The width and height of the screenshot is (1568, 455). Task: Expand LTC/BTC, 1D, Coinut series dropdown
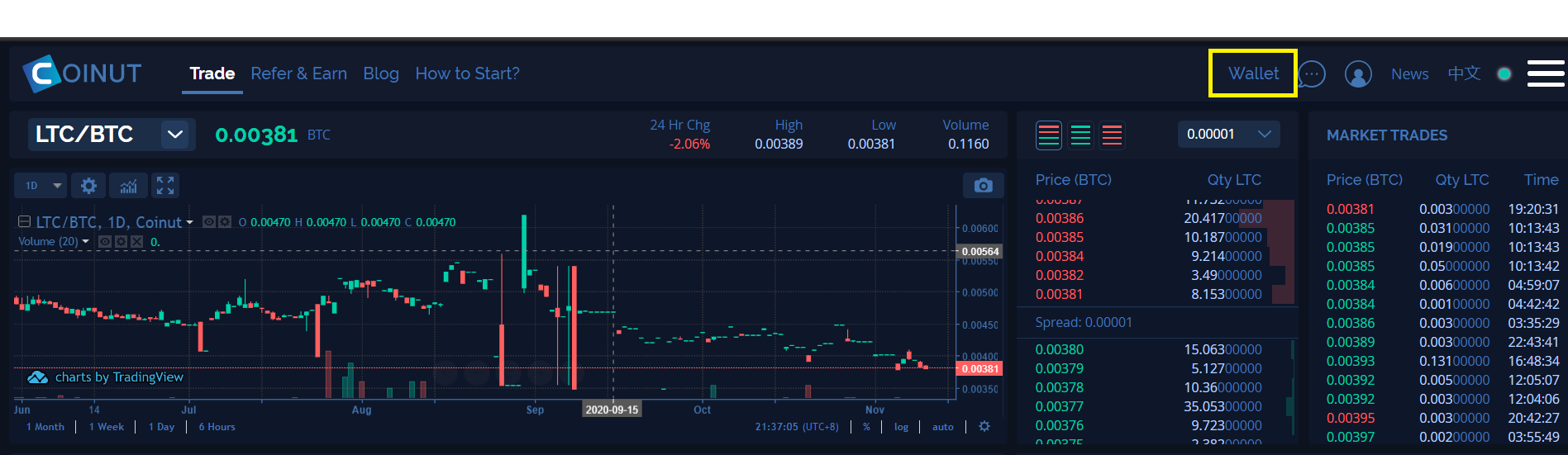[x=189, y=223]
